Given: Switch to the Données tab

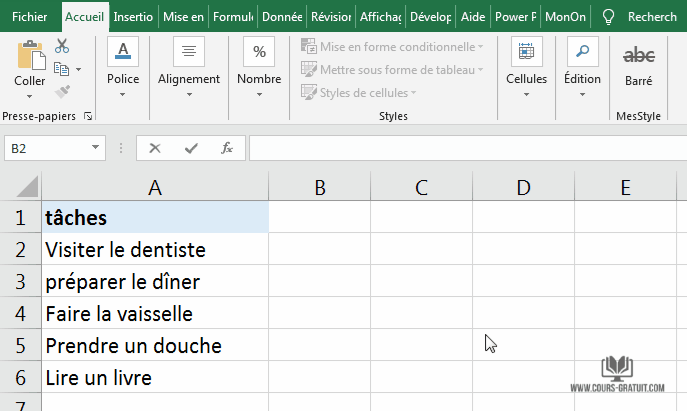Looking at the screenshot, I should click(x=282, y=17).
